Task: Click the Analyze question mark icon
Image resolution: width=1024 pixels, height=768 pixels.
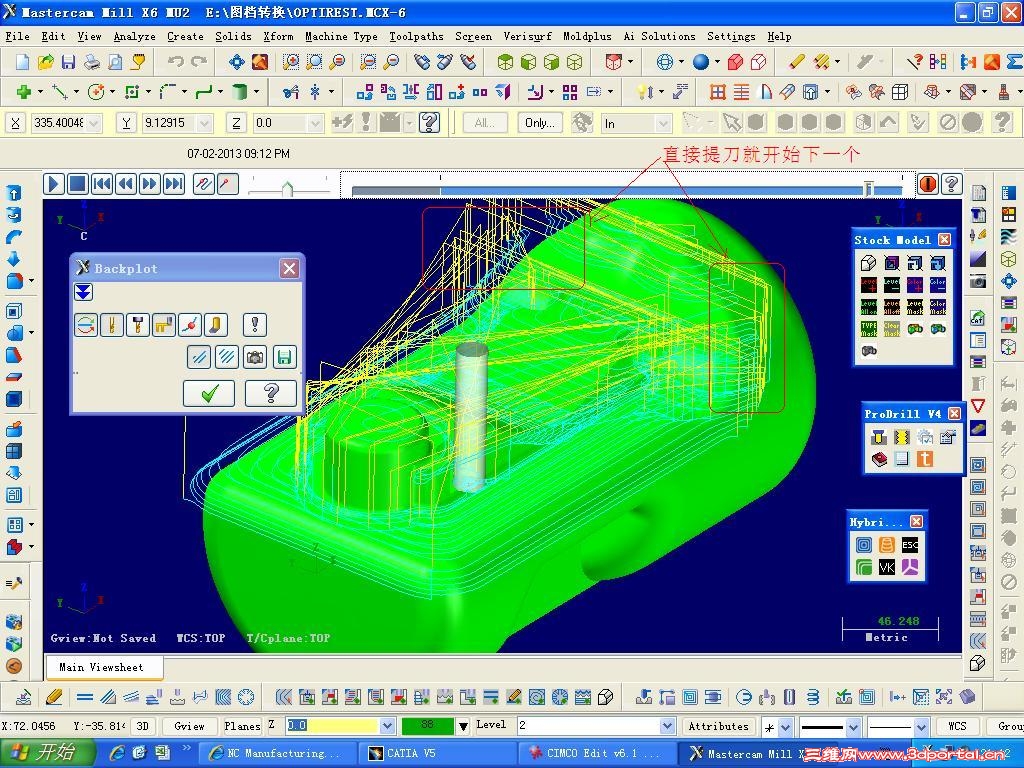Action: pyautogui.click(x=915, y=62)
